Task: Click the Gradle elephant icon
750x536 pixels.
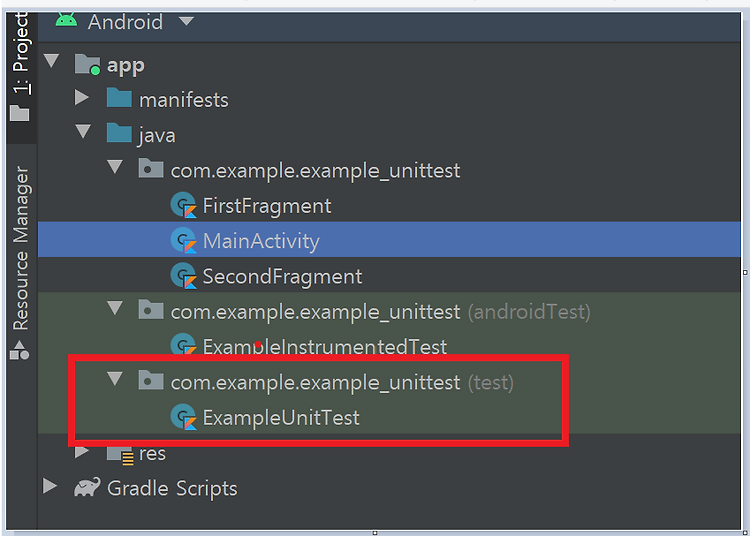Action: pyautogui.click(x=87, y=487)
